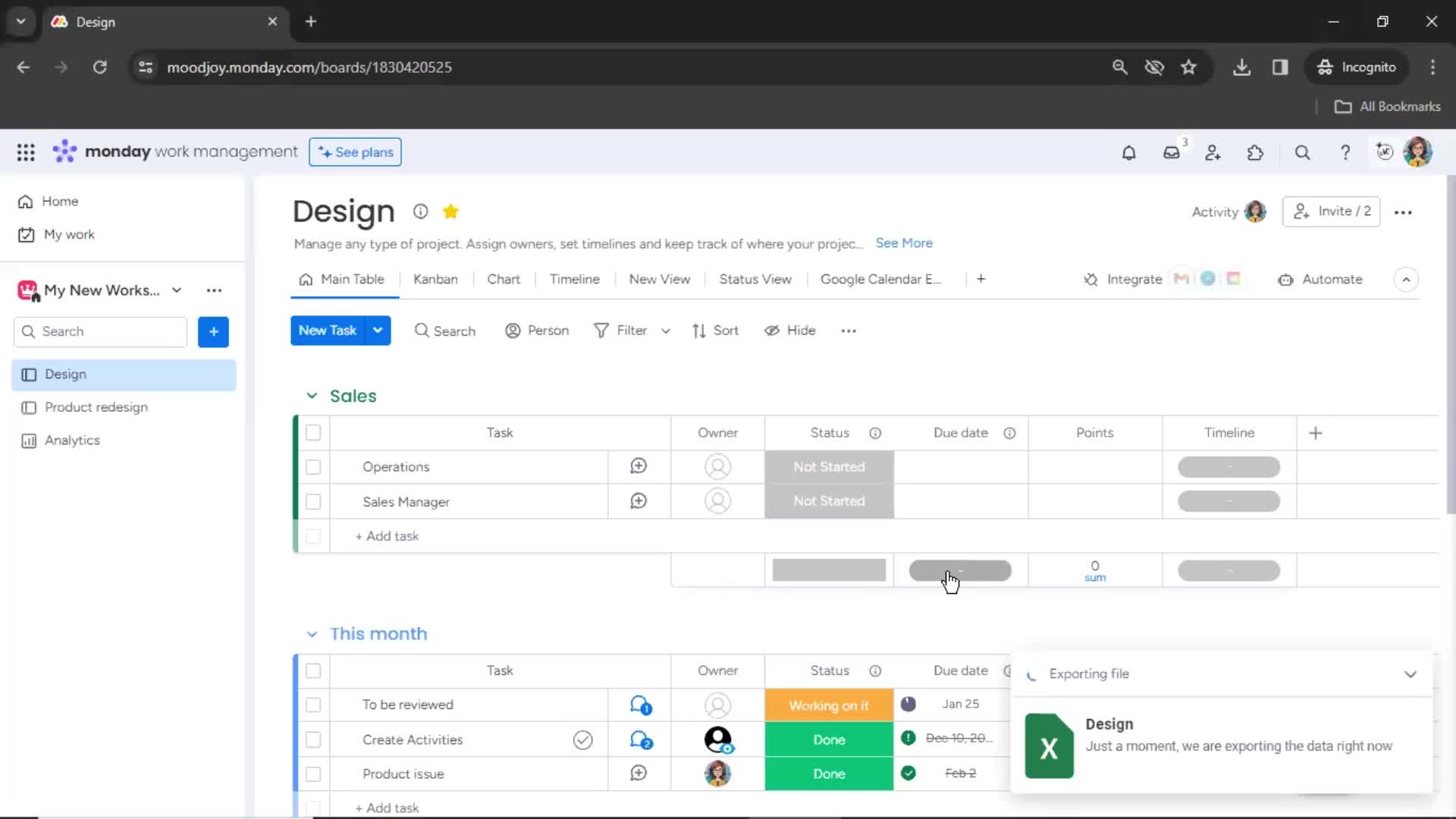
Task: Click Add view plus icon
Action: pos(981,279)
